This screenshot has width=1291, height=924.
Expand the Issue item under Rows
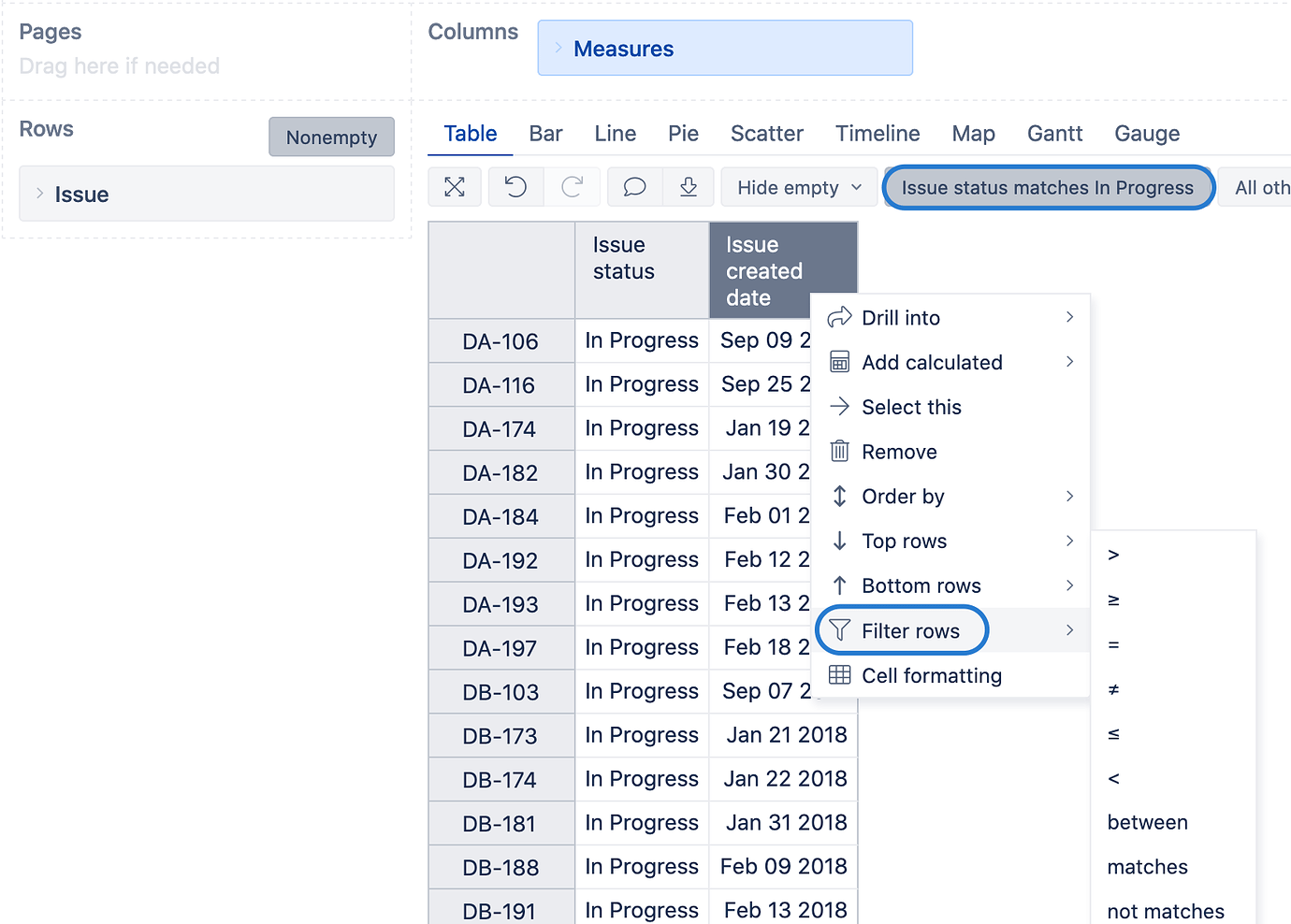38,194
